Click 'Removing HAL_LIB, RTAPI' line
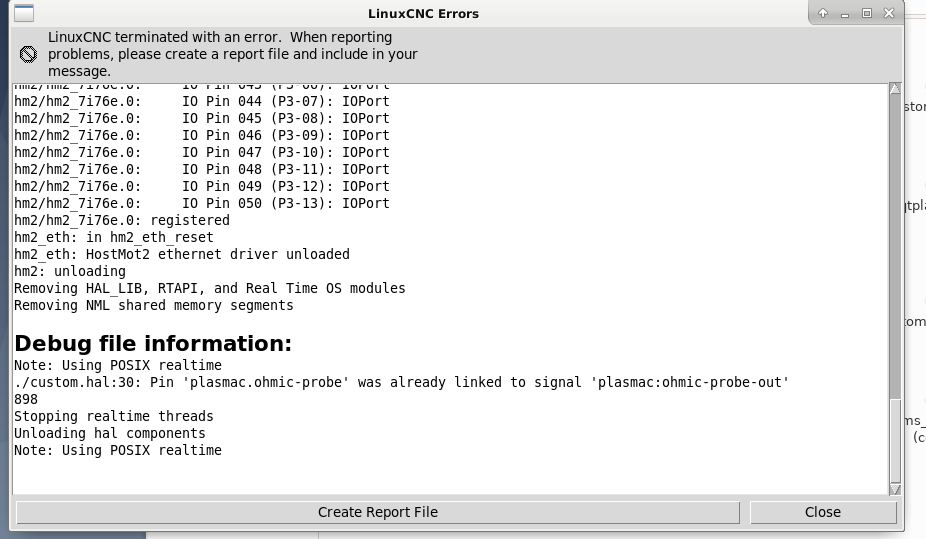This screenshot has height=539, width=926. [x=210, y=289]
